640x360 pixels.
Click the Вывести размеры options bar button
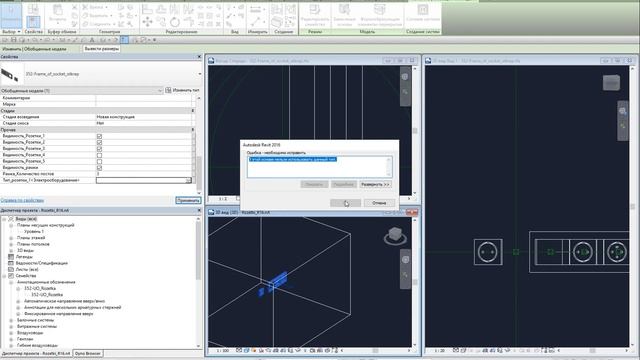tap(102, 49)
